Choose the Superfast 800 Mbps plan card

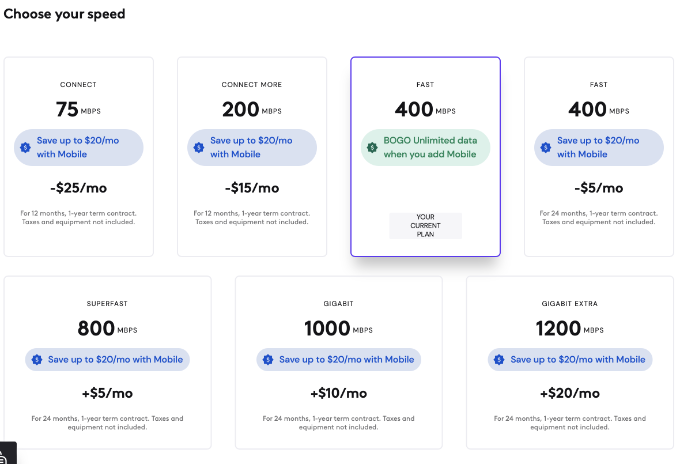coord(108,363)
